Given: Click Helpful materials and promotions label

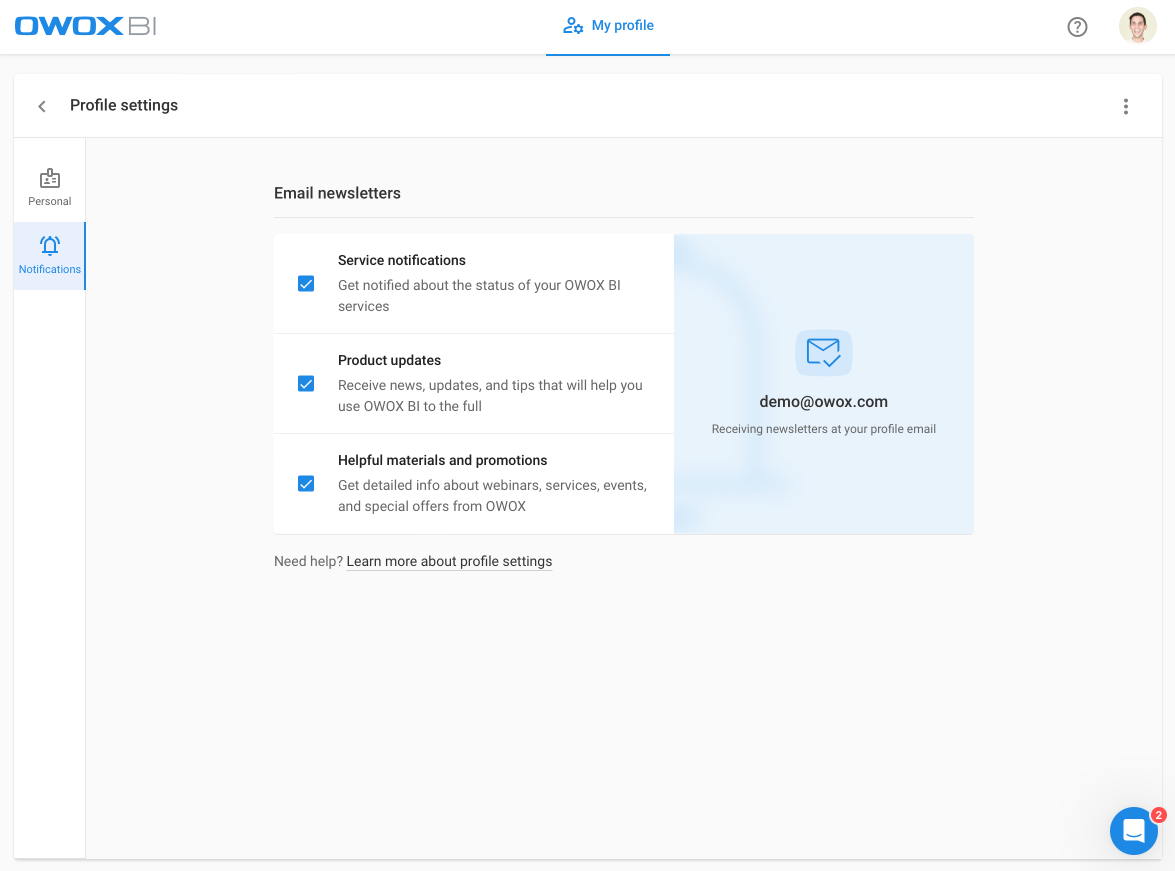Looking at the screenshot, I should tap(442, 460).
